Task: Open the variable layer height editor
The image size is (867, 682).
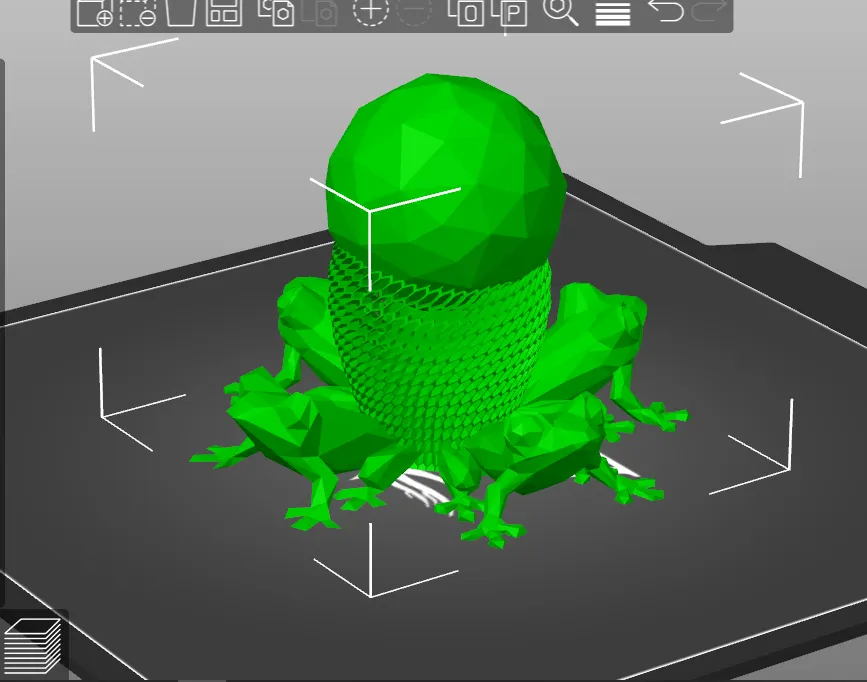Action: click(613, 14)
